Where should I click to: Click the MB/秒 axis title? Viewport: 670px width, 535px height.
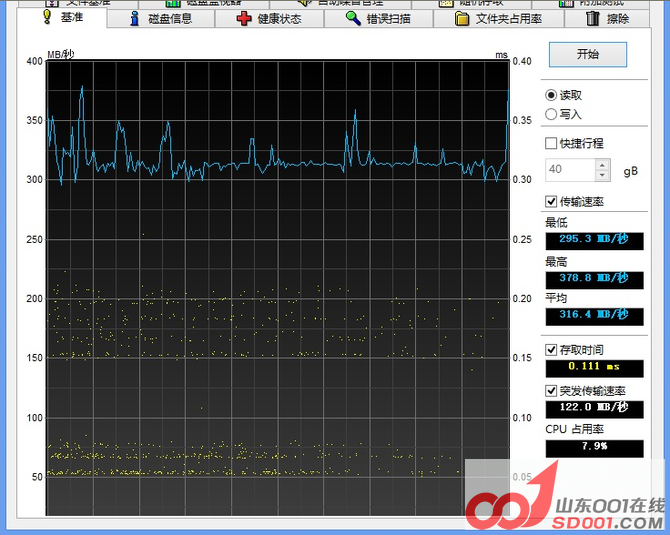61,54
